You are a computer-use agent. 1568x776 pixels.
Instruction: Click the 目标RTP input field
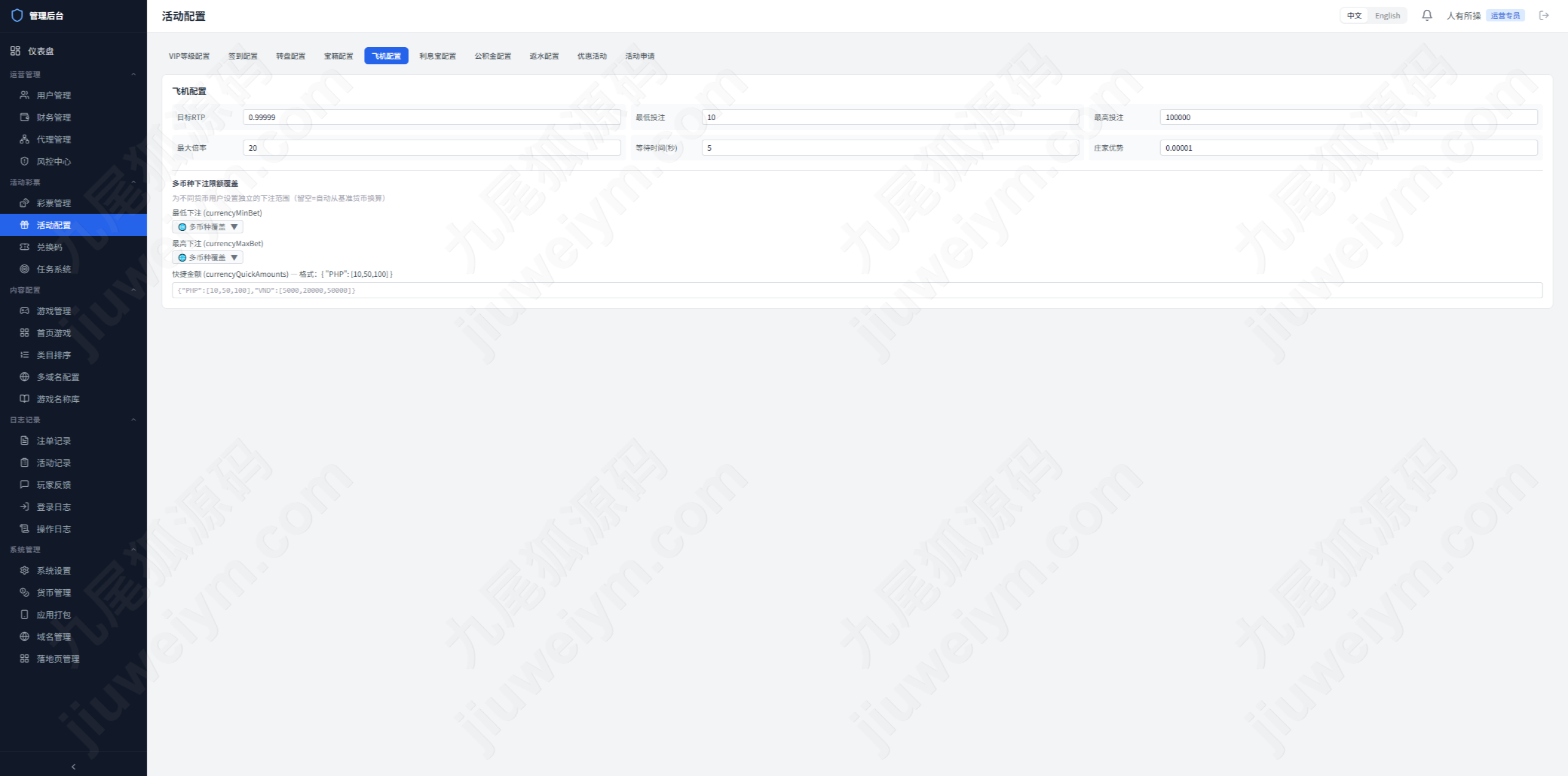point(432,117)
